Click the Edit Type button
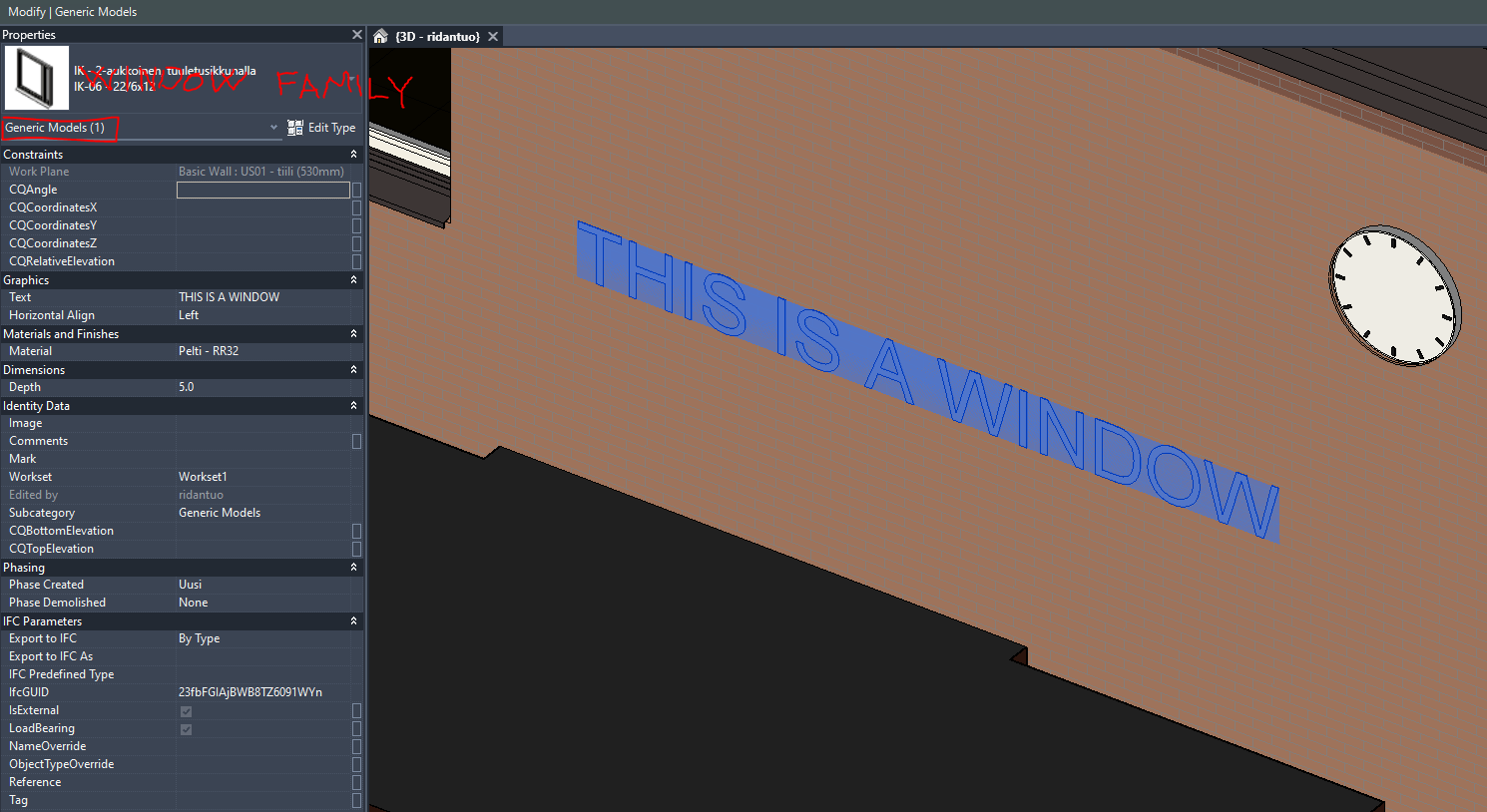Image resolution: width=1487 pixels, height=812 pixels. (321, 128)
